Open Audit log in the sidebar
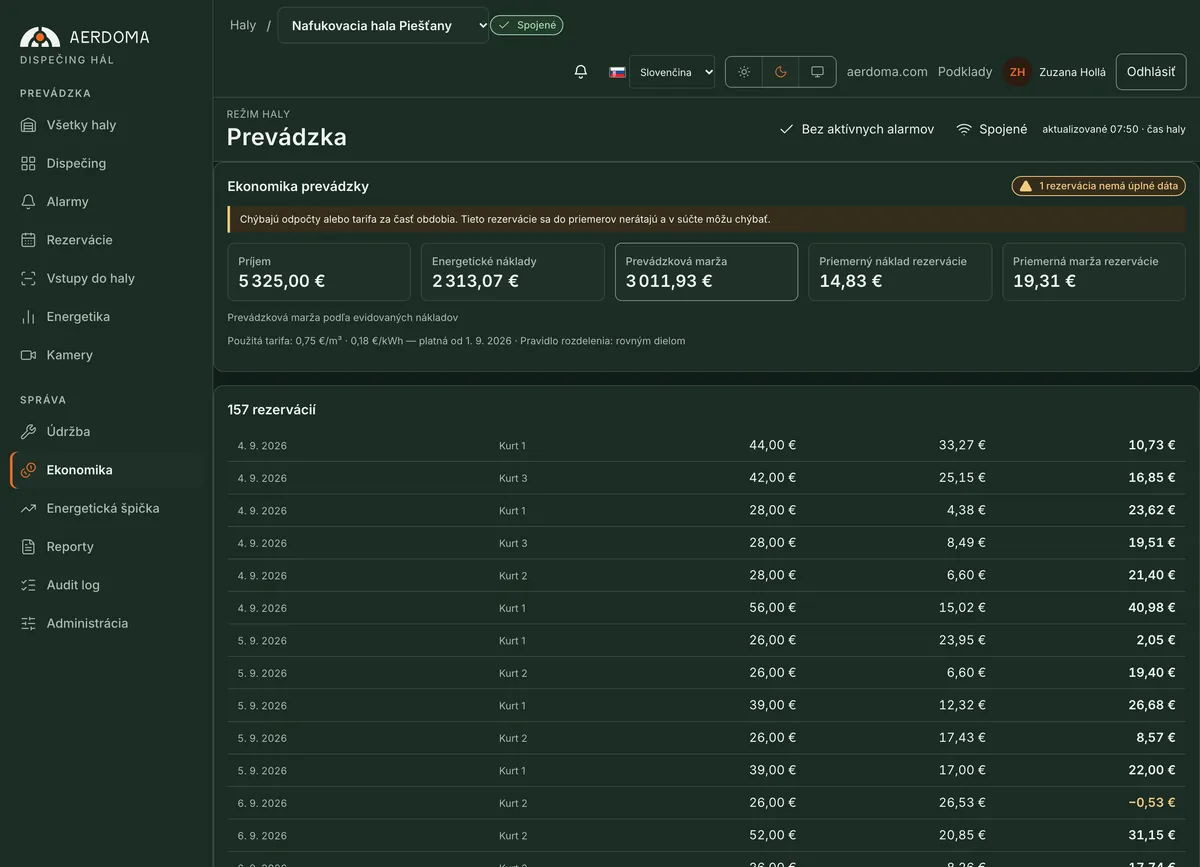 point(107,585)
